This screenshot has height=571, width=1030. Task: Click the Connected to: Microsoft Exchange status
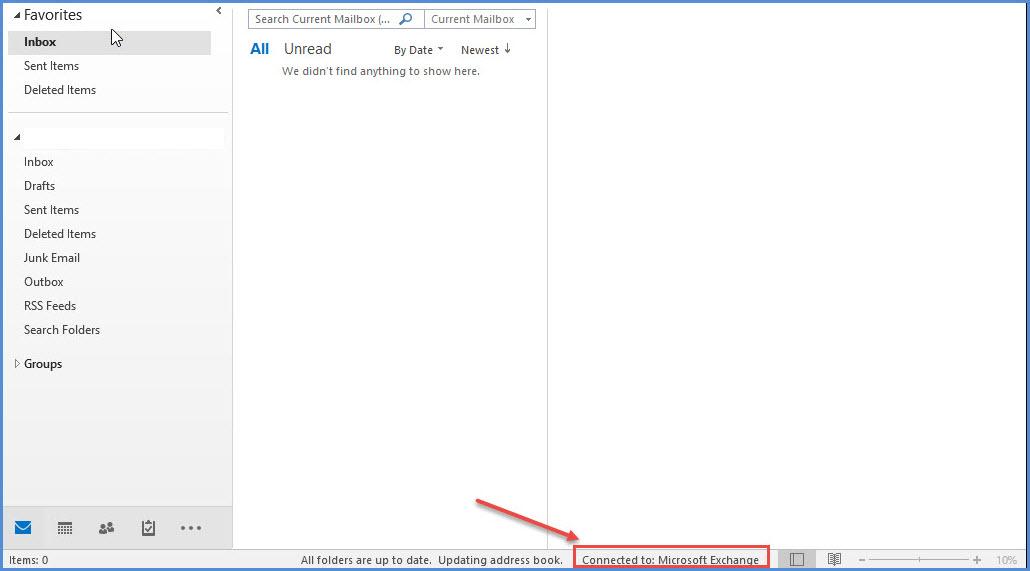670,560
